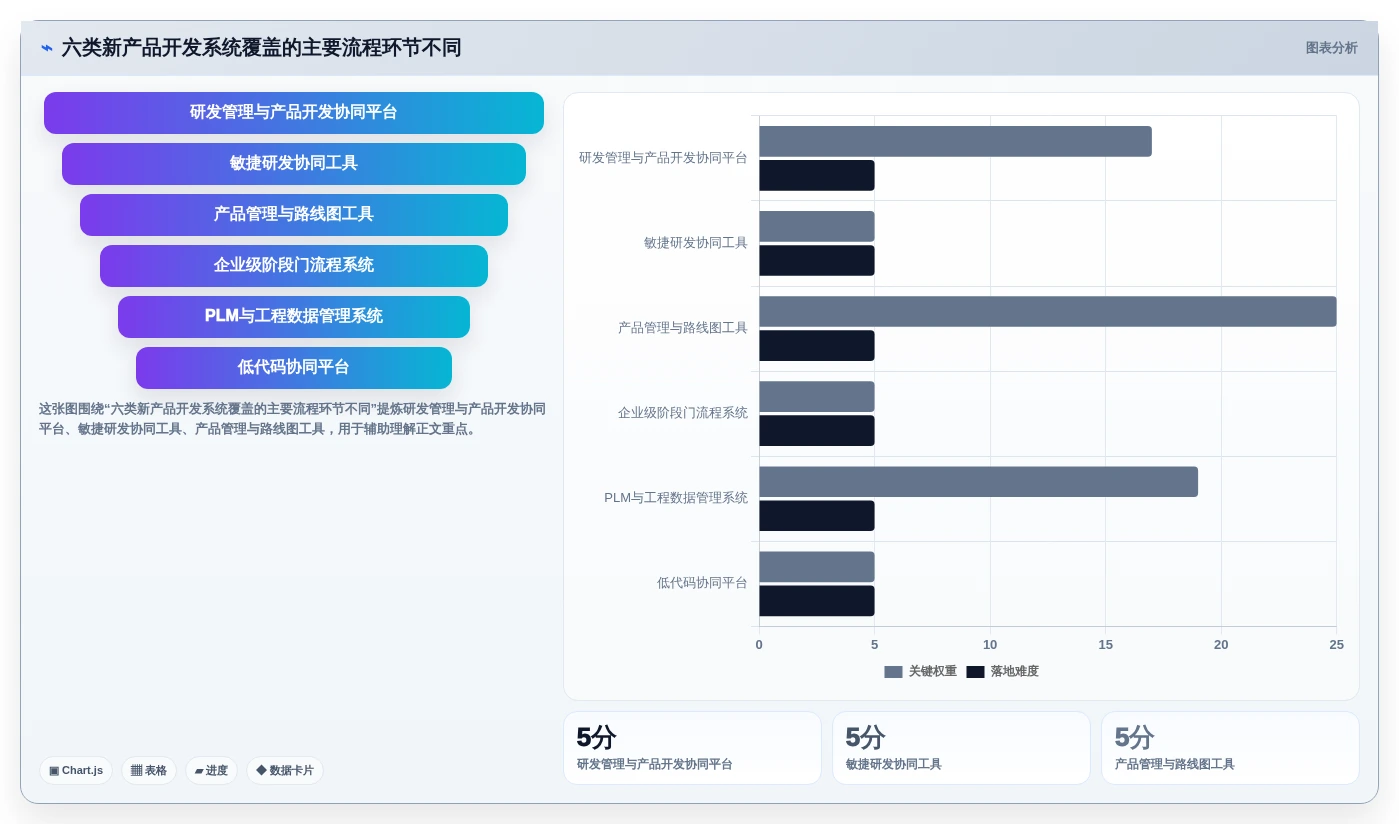This screenshot has width=1399, height=824.
Task: Open the 5分 敏捷研发协同工具 data card
Action: pyautogui.click(x=961, y=748)
